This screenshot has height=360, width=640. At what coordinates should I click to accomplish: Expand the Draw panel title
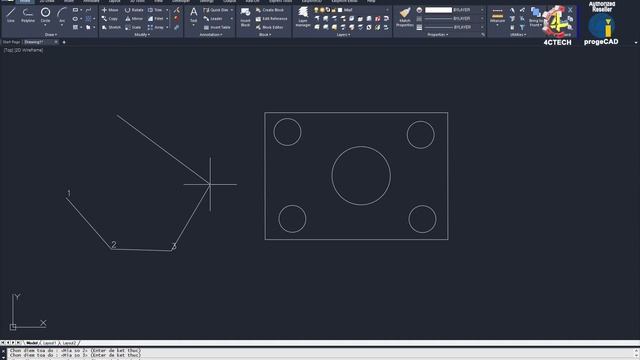(x=51, y=35)
